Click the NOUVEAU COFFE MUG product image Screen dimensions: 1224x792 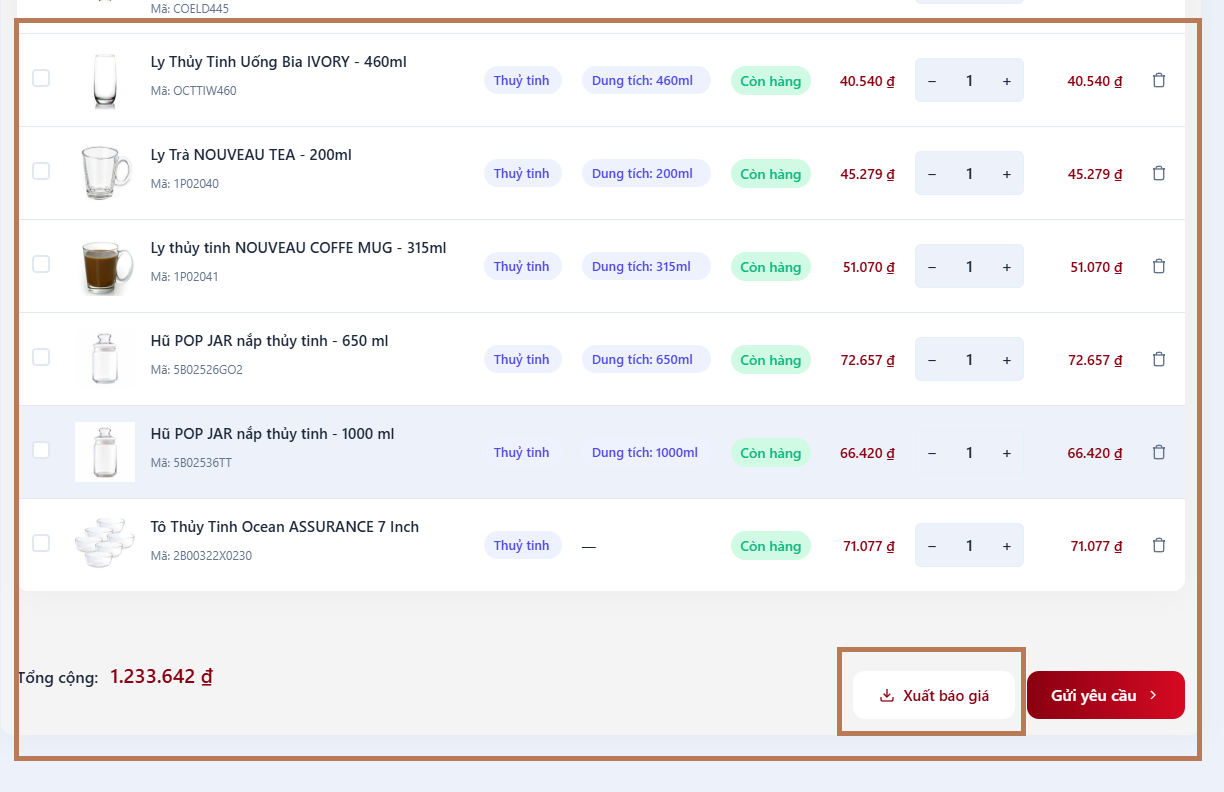105,266
